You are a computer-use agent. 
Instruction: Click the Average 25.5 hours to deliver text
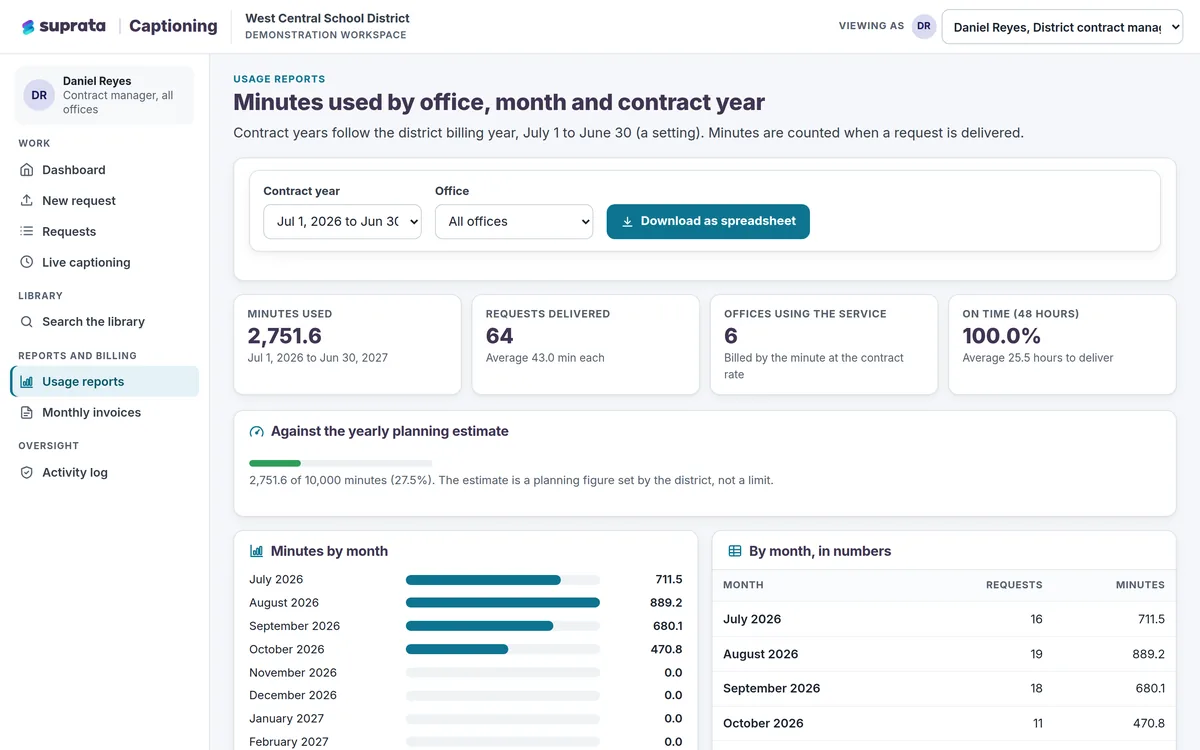click(1038, 358)
